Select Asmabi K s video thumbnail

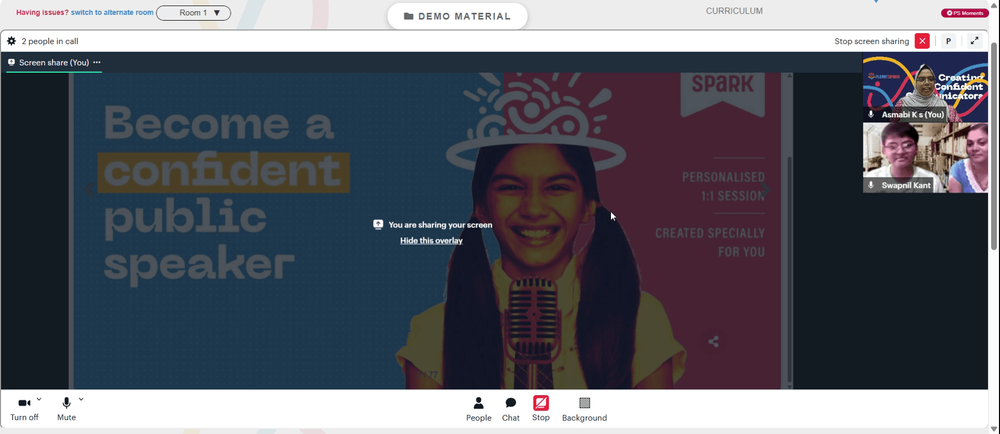coord(925,87)
